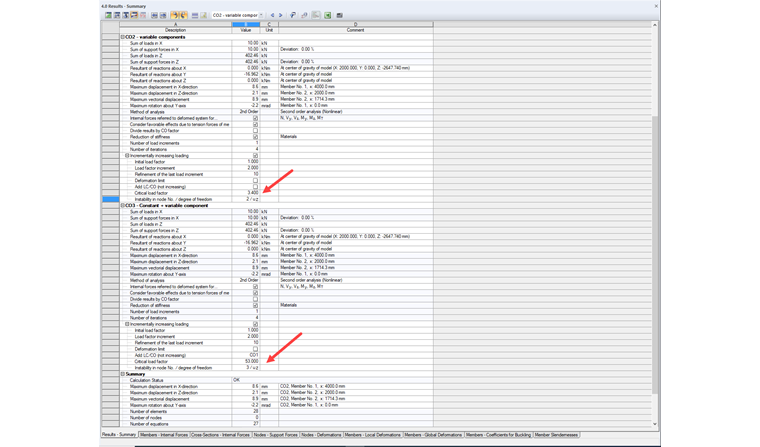Image resolution: width=760 pixels, height=447 pixels.
Task: Select CO3 'Add LC/CO' value CO1
Action: coord(246,355)
